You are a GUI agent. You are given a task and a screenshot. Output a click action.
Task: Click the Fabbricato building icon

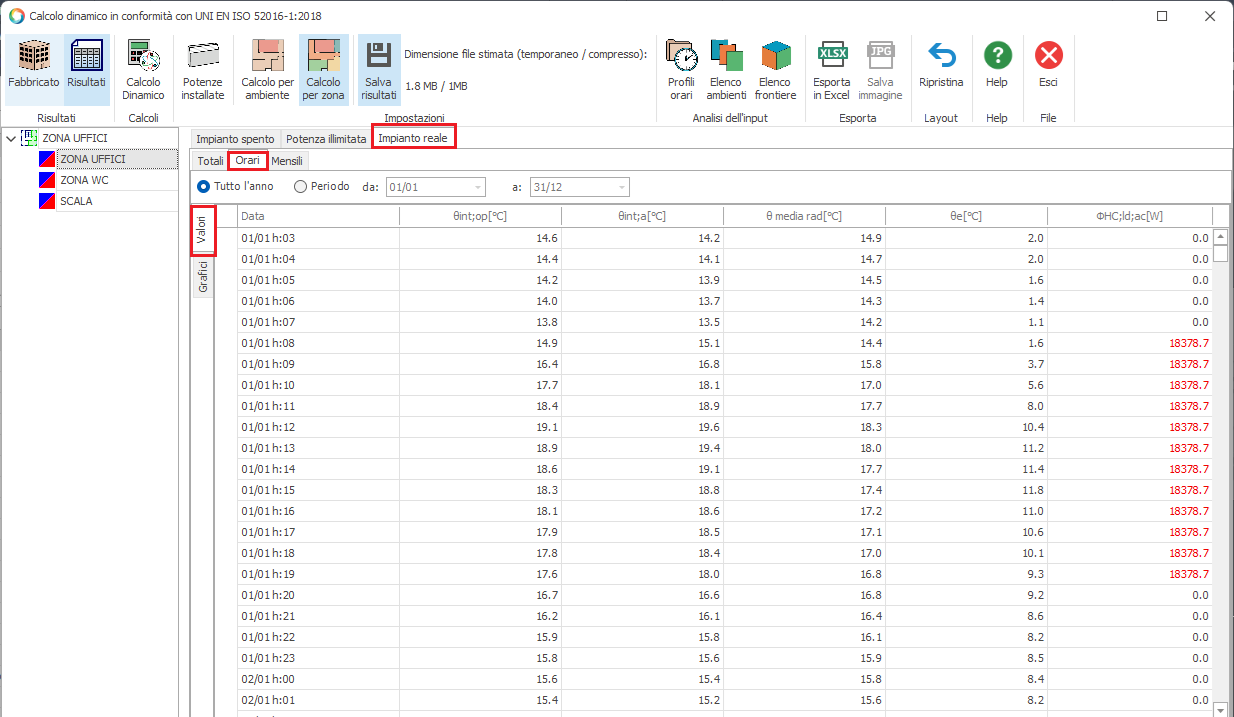(34, 57)
